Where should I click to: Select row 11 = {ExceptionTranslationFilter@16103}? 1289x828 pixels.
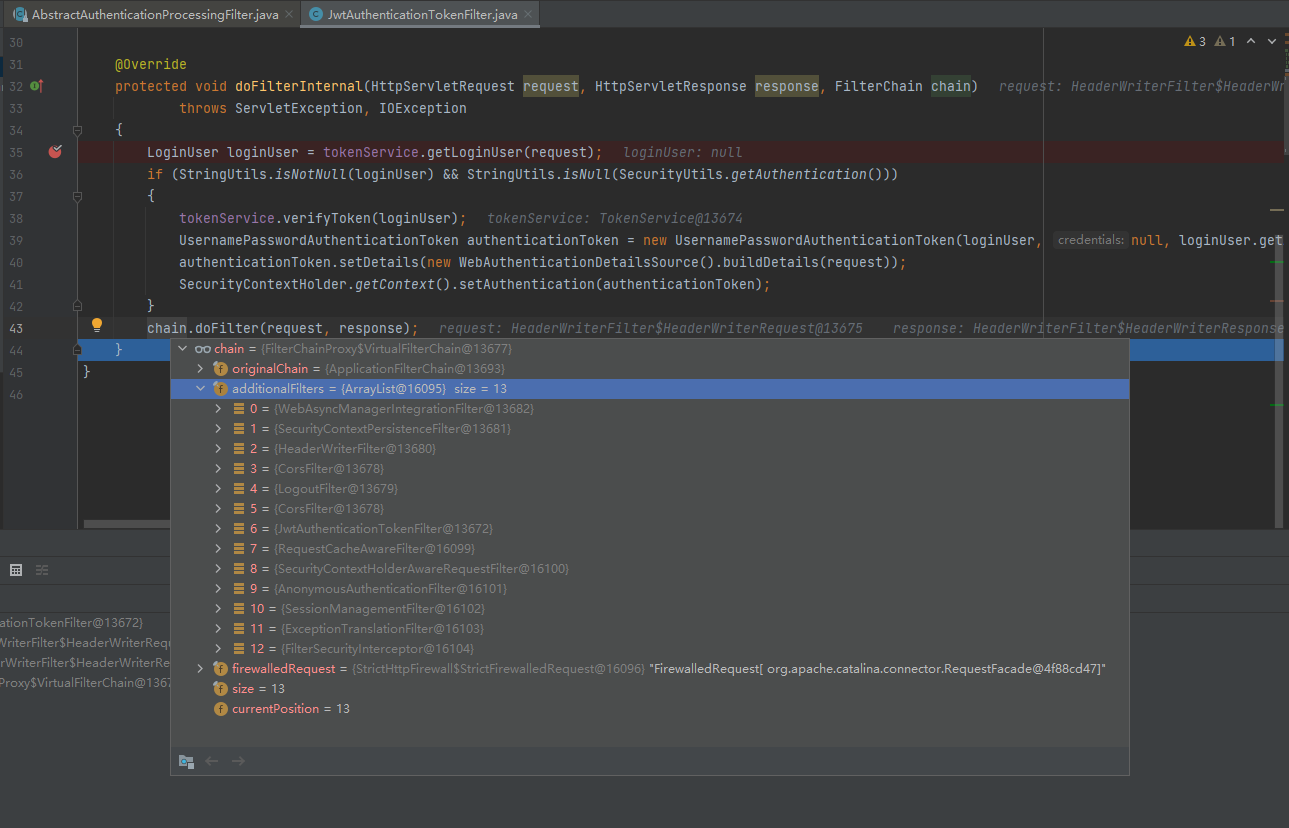click(650, 629)
